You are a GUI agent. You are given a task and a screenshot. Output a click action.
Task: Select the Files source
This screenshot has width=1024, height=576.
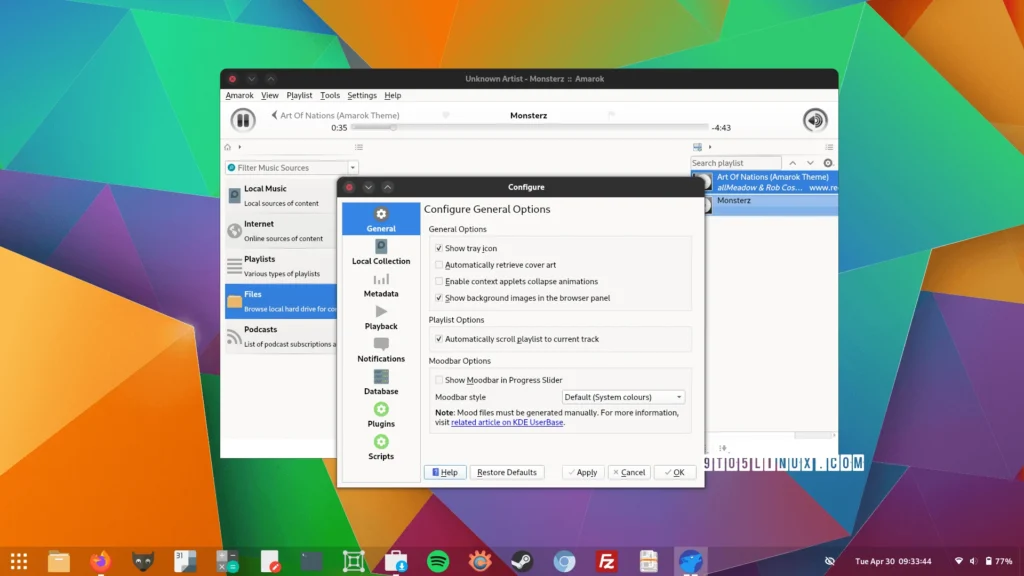281,301
